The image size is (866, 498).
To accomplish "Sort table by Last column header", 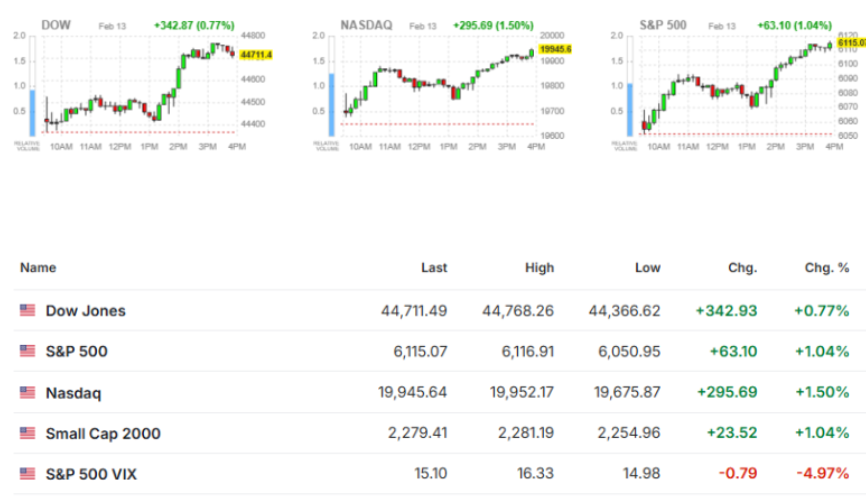I will click(434, 268).
